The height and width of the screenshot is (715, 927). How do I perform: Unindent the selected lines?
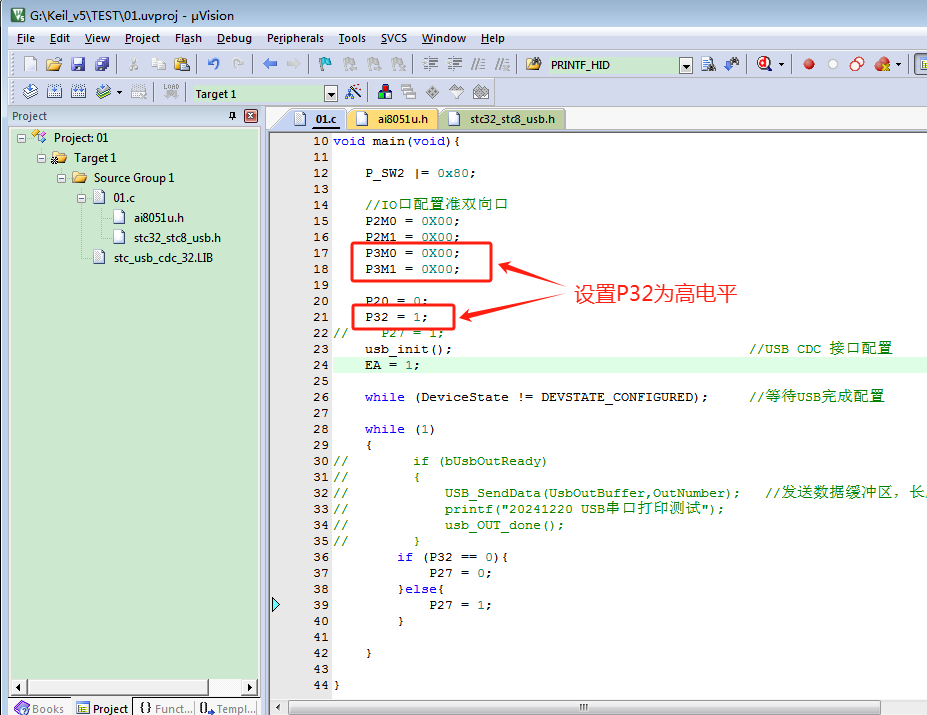click(455, 64)
